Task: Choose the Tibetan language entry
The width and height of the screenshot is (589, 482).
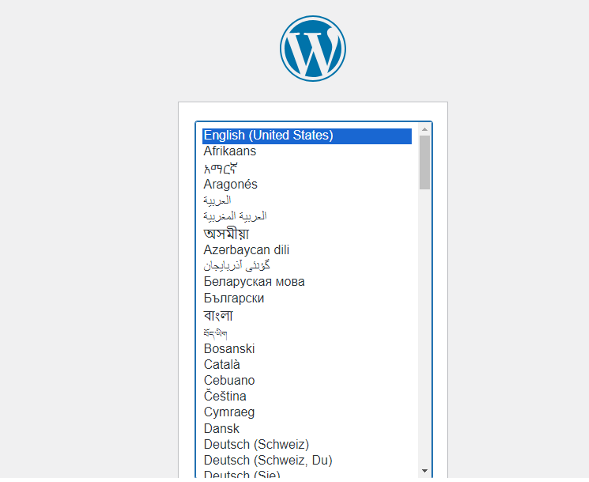Action: (307, 333)
